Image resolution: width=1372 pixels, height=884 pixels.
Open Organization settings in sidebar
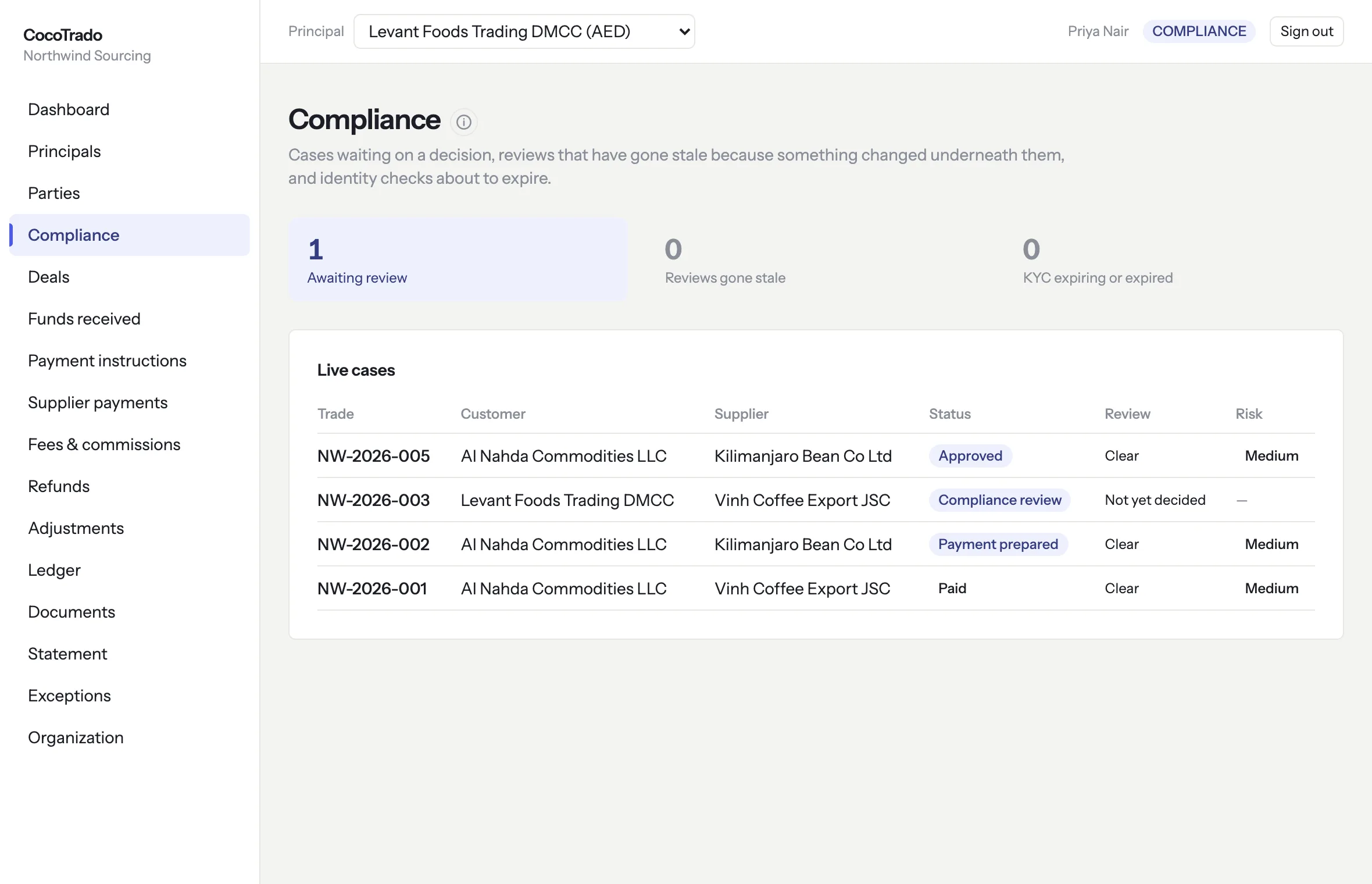(129, 737)
